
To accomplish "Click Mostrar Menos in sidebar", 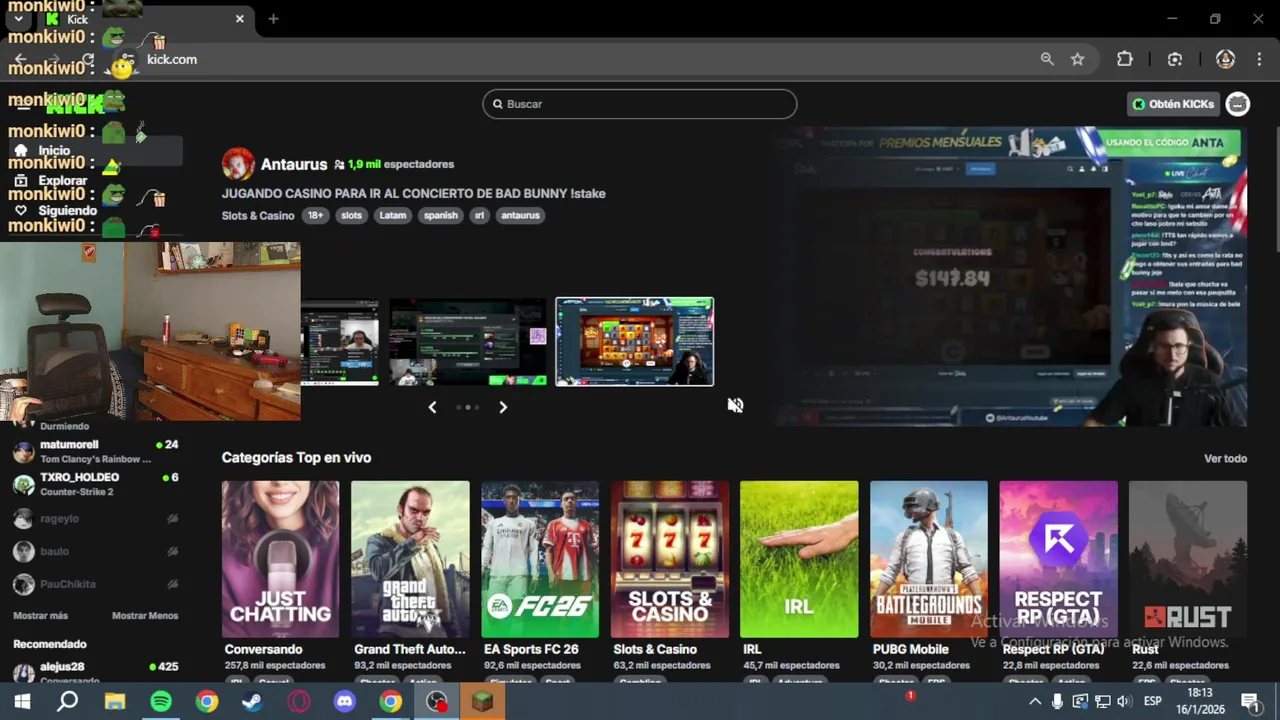I will pyautogui.click(x=145, y=616).
